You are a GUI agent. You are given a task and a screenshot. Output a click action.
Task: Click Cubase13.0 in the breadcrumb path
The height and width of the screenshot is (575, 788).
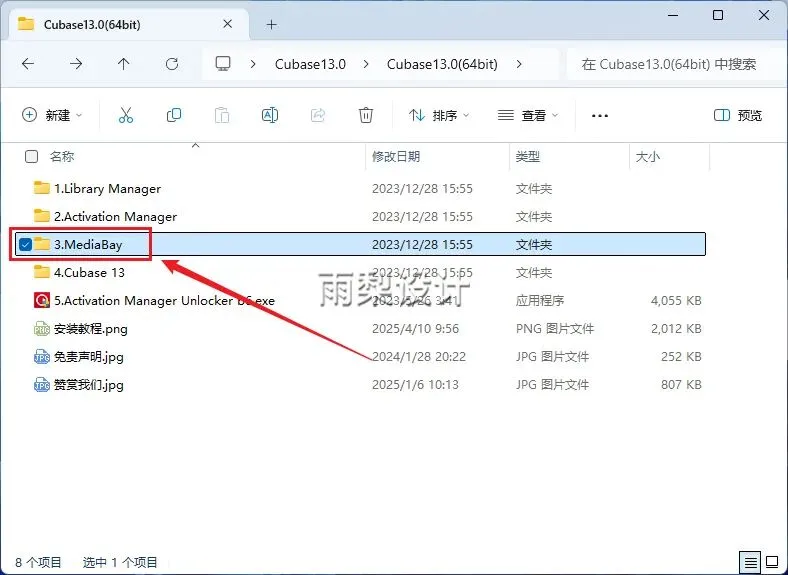pos(310,64)
